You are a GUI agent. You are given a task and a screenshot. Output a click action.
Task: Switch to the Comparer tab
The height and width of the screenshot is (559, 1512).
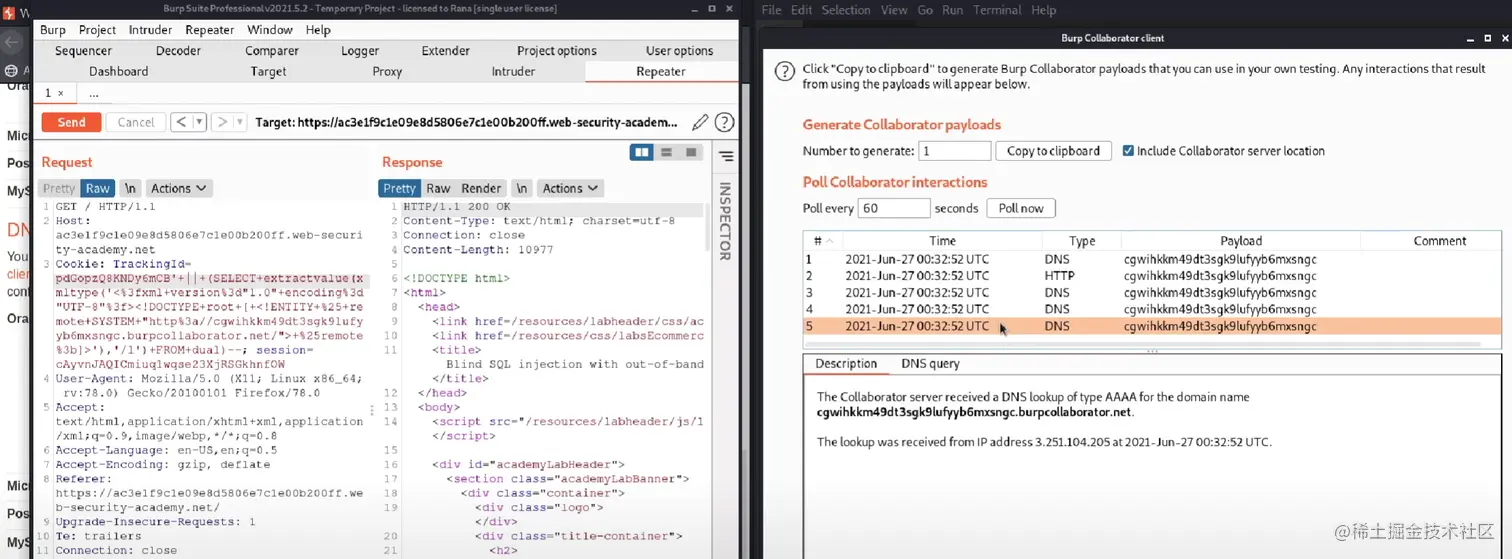pos(272,51)
